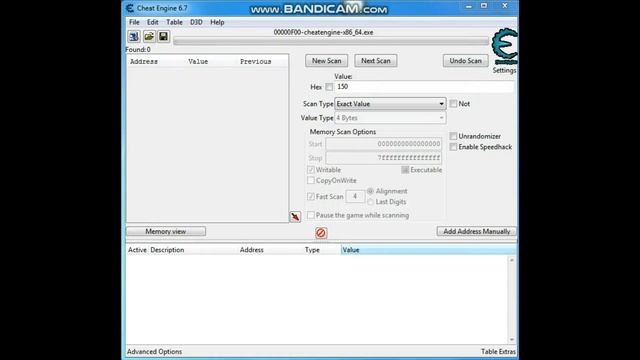Click the scan Value input field
This screenshot has width=640, height=360.
(424, 87)
